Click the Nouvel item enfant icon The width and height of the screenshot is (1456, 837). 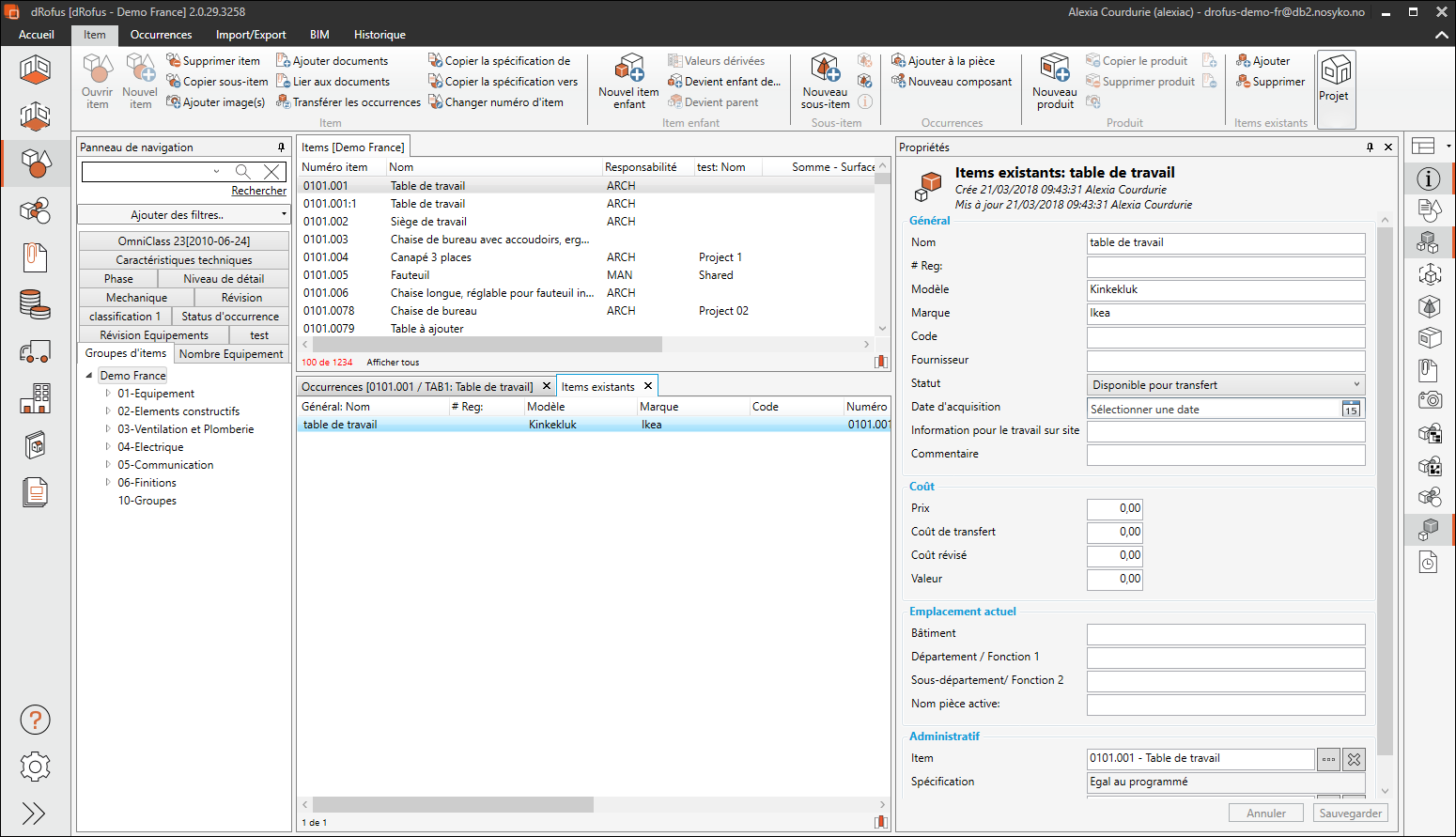click(628, 70)
